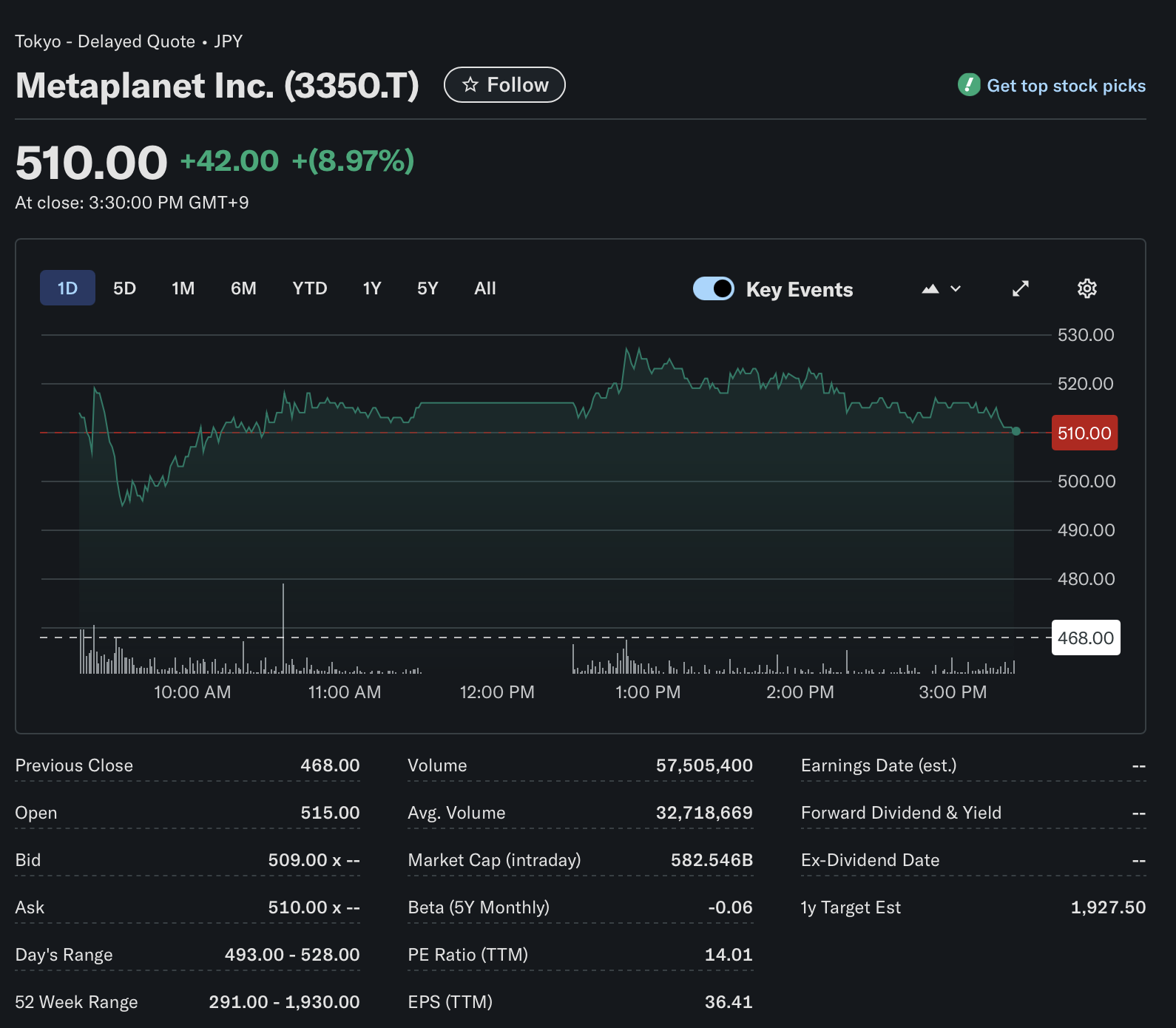Show the 6M chart range
This screenshot has height=1028, width=1176.
pos(243,288)
